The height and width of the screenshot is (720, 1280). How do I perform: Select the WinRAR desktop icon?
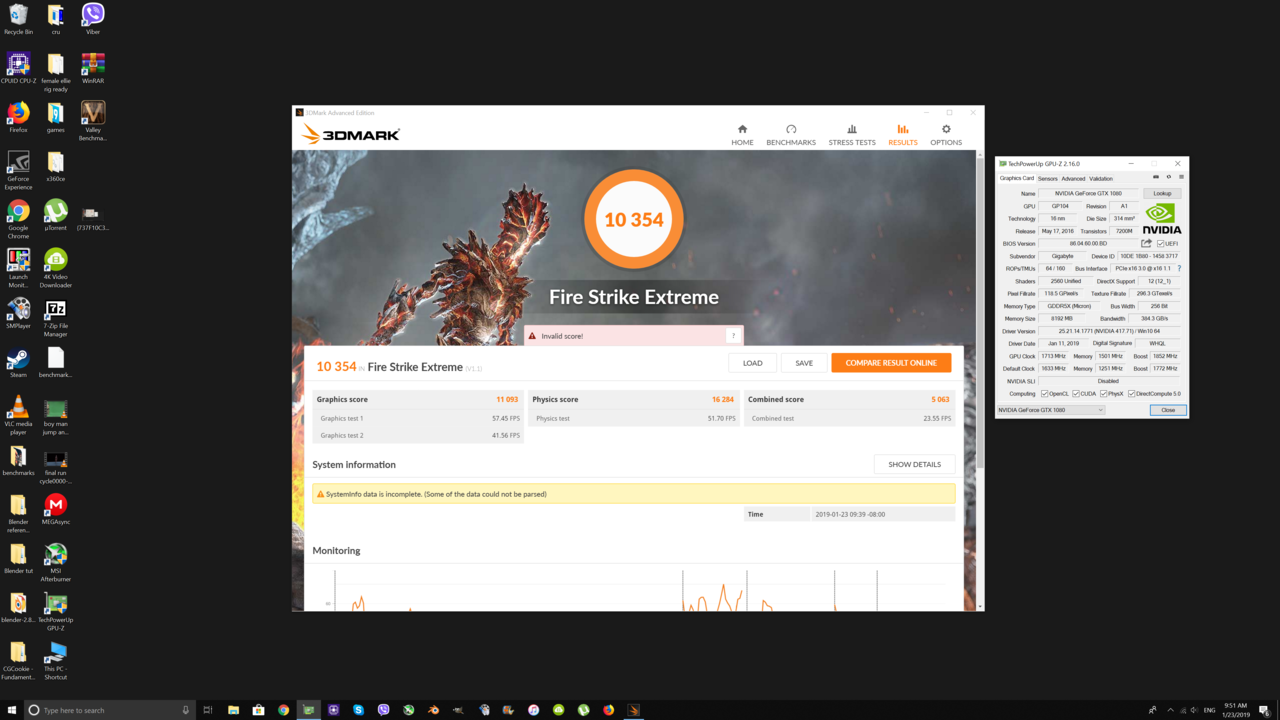93,69
